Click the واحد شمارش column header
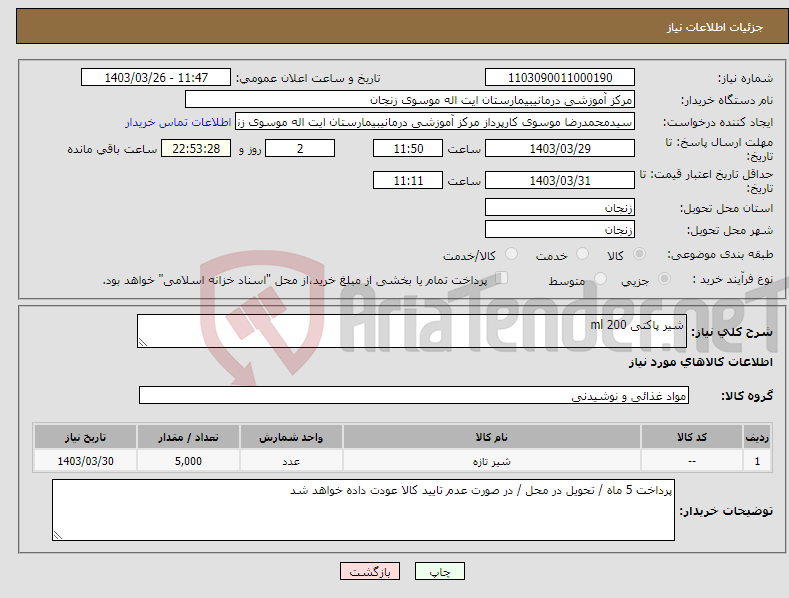The height and width of the screenshot is (598, 789). coord(291,437)
